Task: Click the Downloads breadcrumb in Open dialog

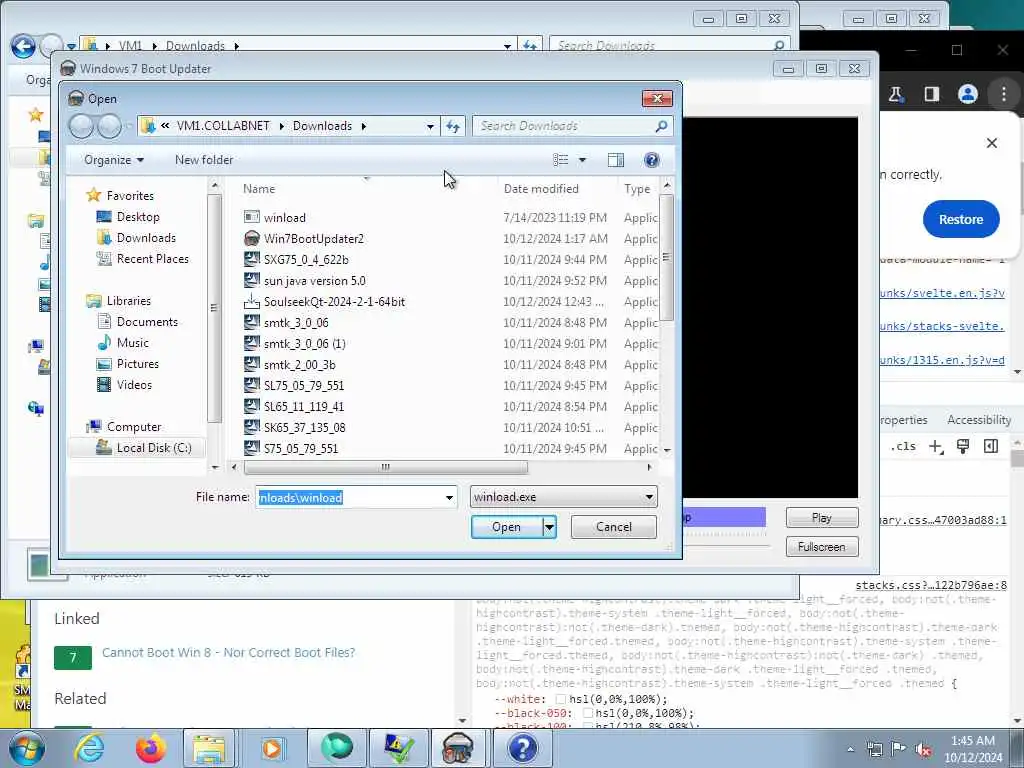Action: (x=322, y=126)
